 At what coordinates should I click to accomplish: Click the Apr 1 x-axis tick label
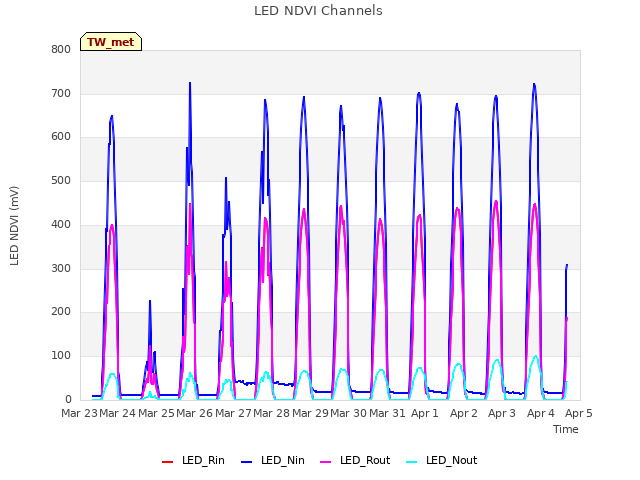(425, 413)
